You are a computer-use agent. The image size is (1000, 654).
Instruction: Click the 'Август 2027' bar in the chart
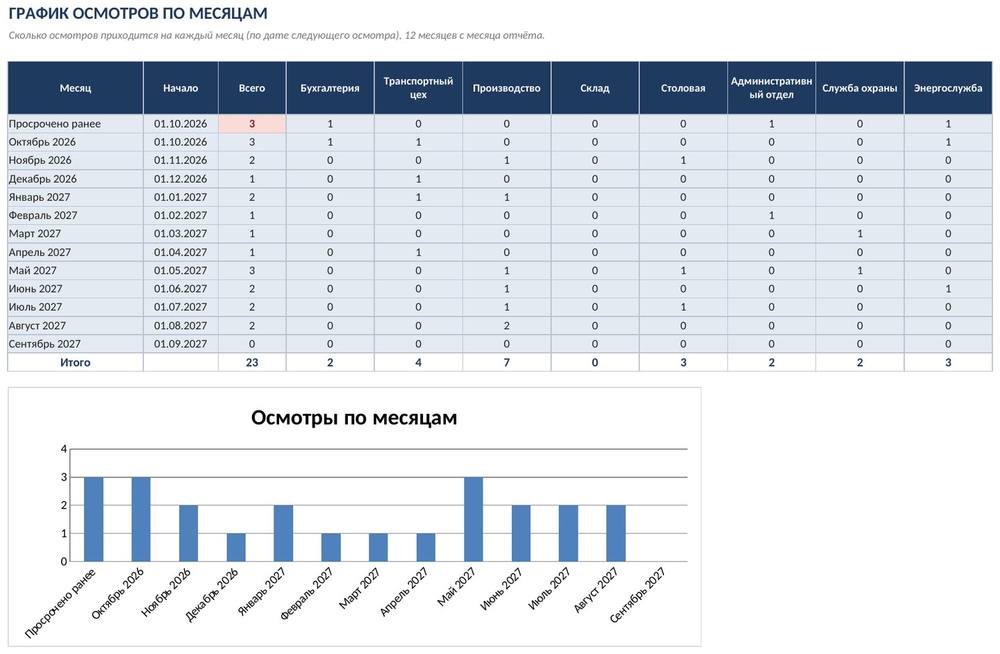[616, 533]
